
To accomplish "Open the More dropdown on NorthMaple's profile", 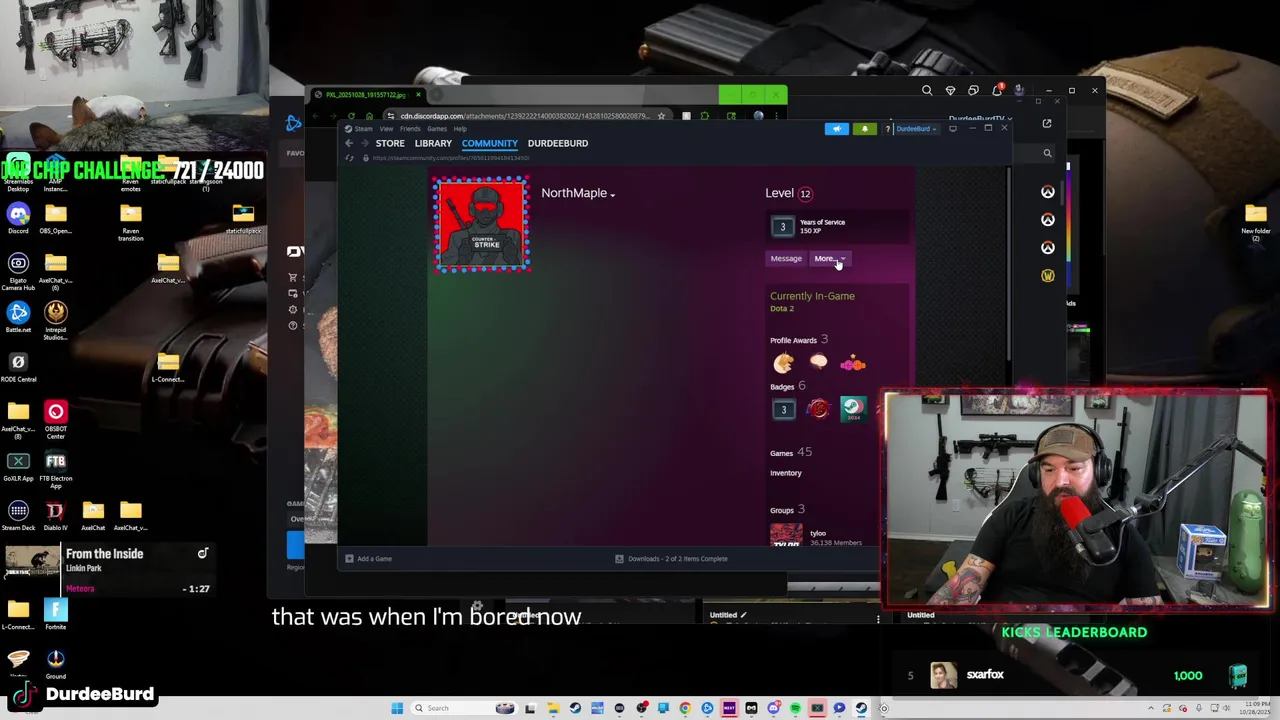I will pos(828,259).
